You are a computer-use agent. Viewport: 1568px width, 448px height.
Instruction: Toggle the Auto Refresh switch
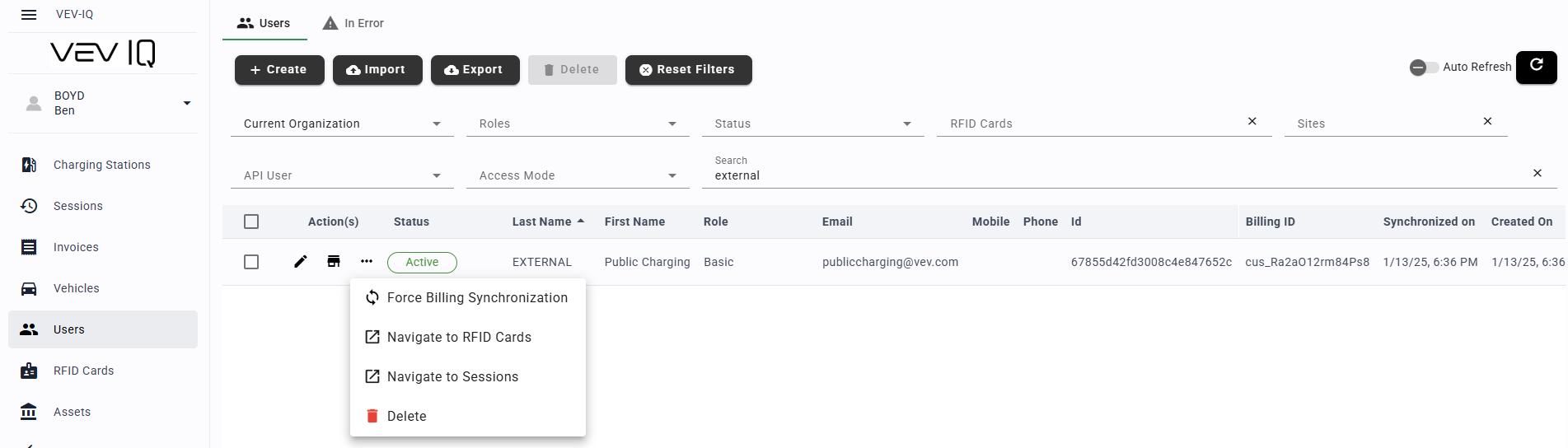click(x=1423, y=68)
